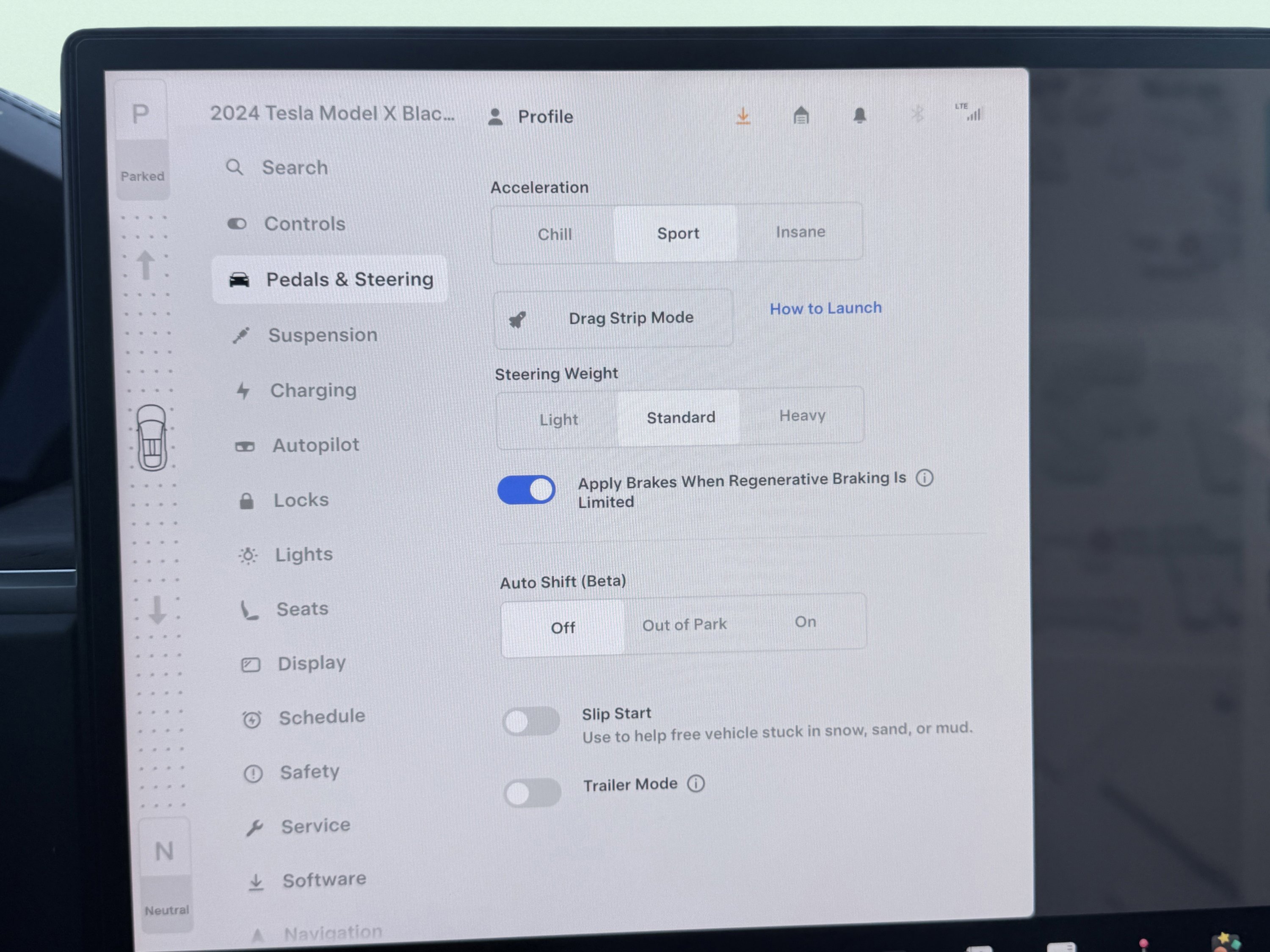Open the orange software update download icon
This screenshot has width=1270, height=952.
[743, 116]
